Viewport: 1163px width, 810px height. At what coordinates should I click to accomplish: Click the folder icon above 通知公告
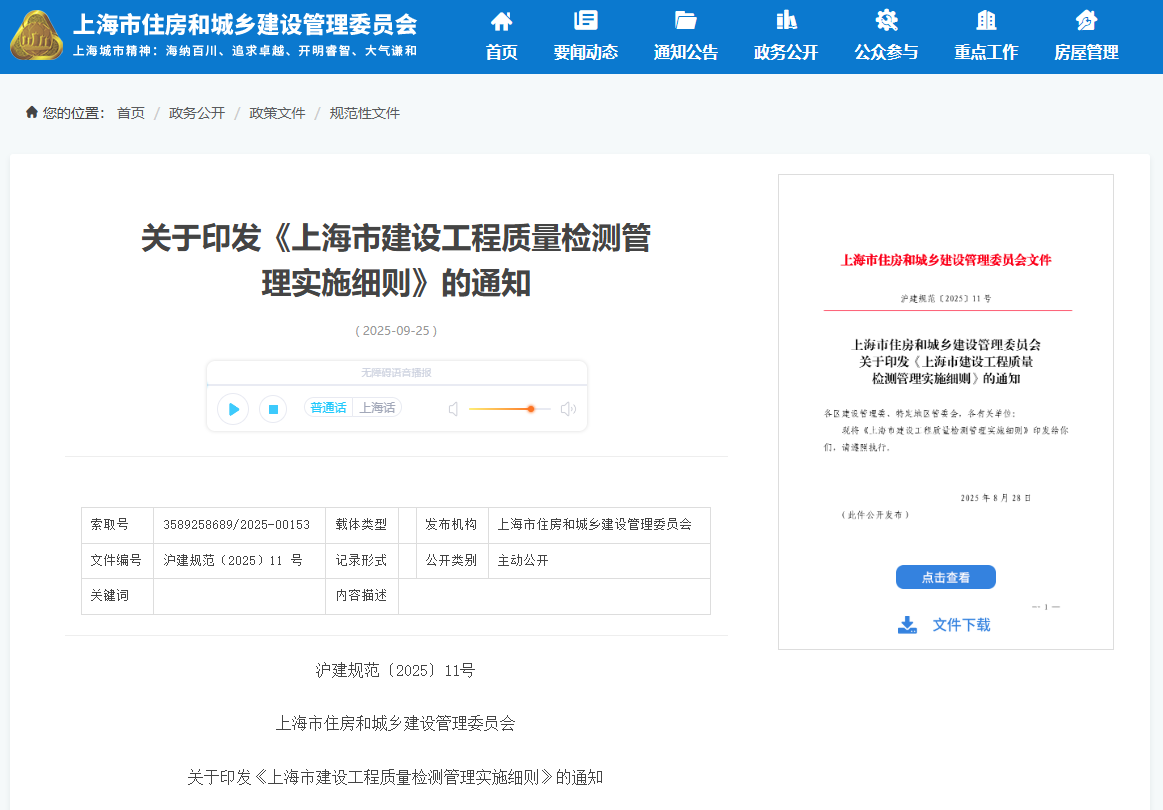pyautogui.click(x=685, y=21)
